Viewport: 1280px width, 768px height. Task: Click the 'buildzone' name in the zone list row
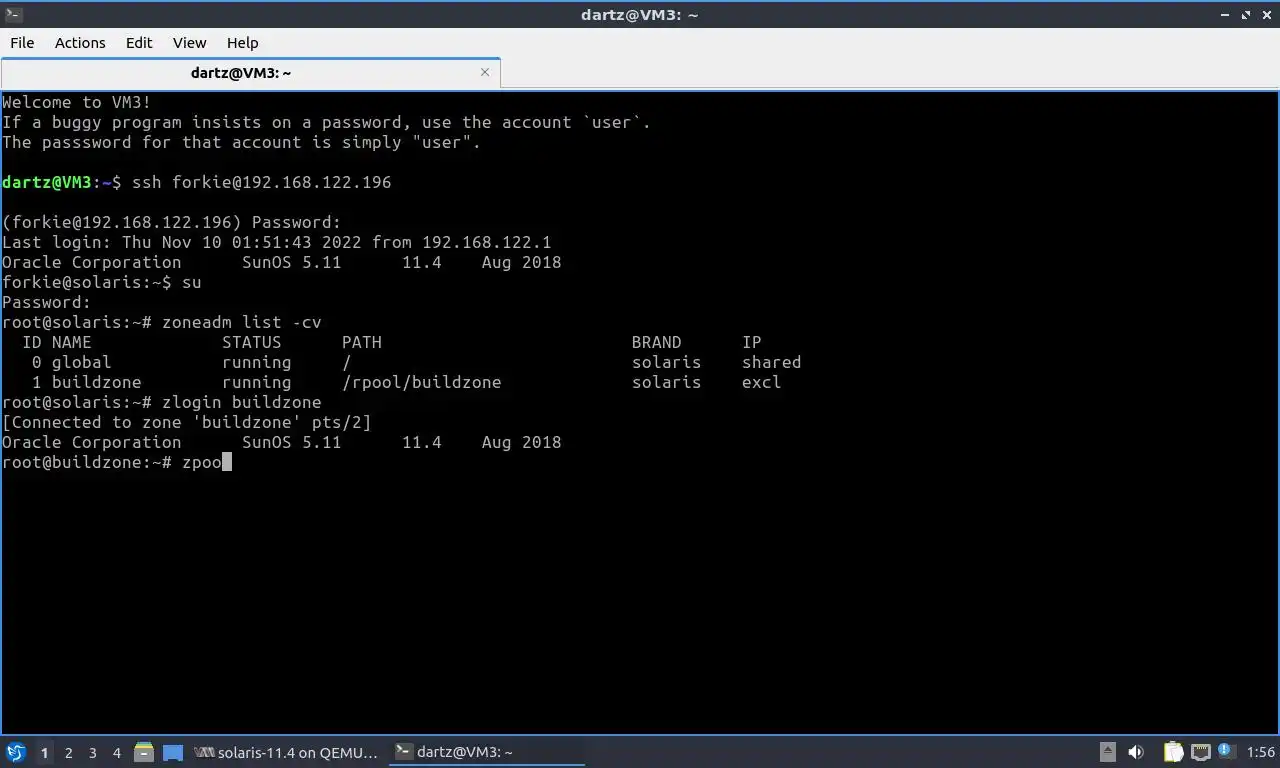[x=96, y=382]
